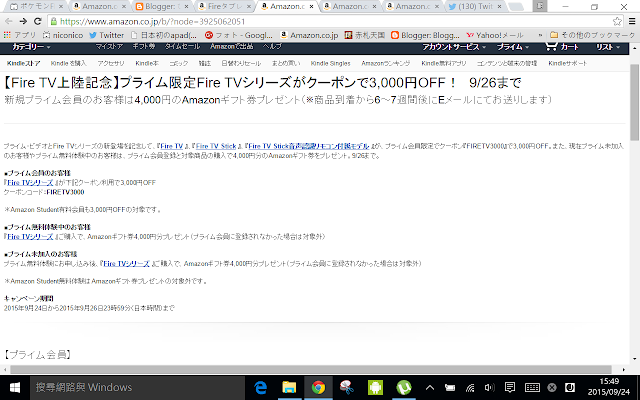640x400 pixels.
Task: Open Kindleストア subnav item
Action: coord(23,63)
